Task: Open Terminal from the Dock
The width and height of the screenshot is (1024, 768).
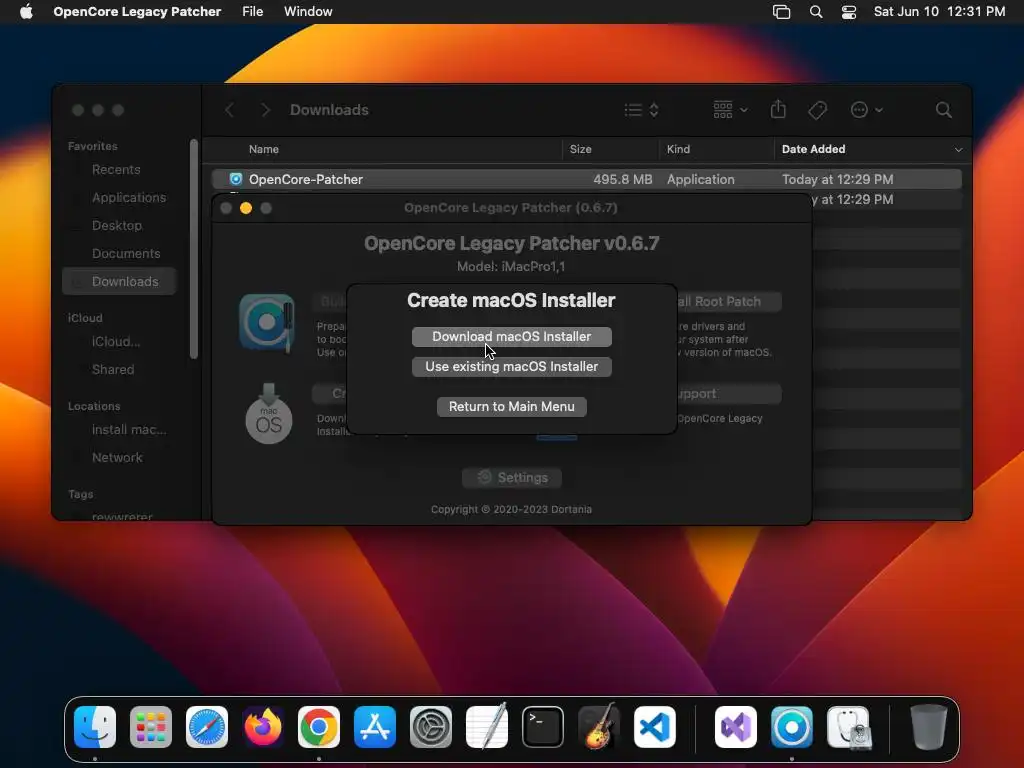Action: [543, 727]
